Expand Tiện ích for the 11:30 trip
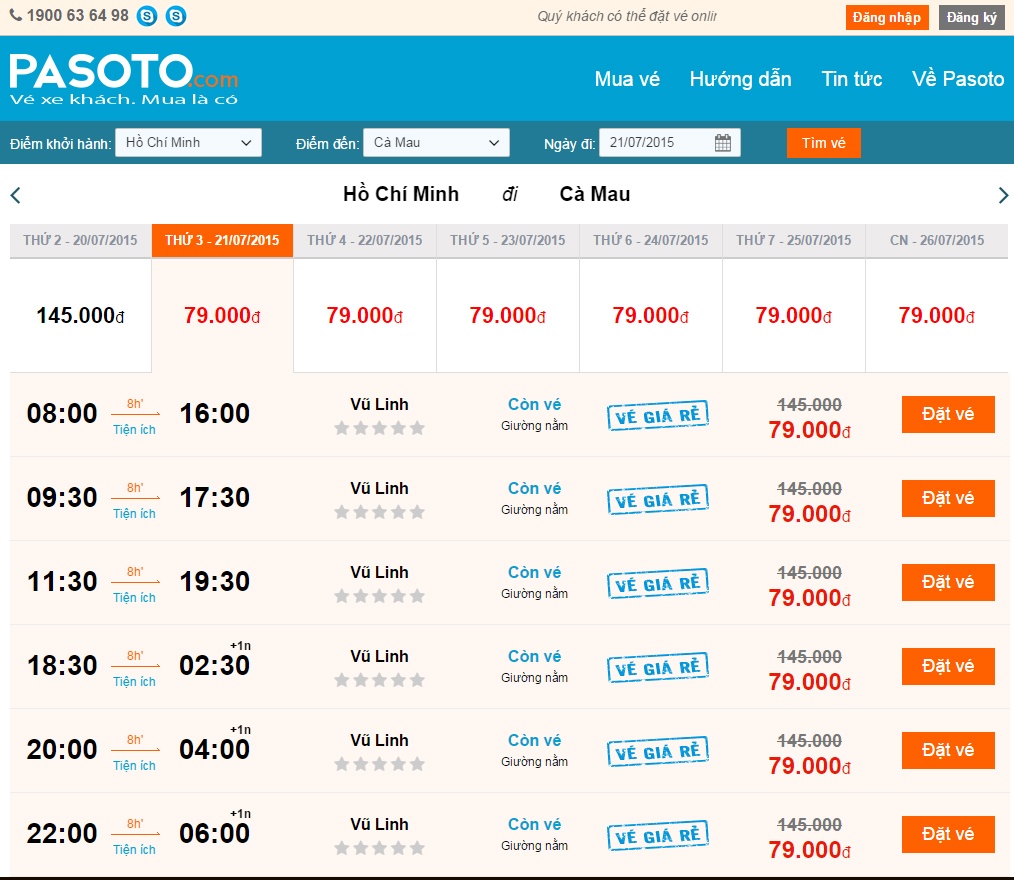The image size is (1014, 880). pyautogui.click(x=134, y=598)
